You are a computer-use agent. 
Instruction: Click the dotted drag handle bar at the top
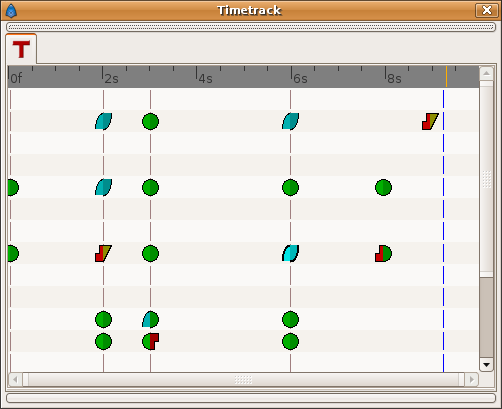point(251,27)
